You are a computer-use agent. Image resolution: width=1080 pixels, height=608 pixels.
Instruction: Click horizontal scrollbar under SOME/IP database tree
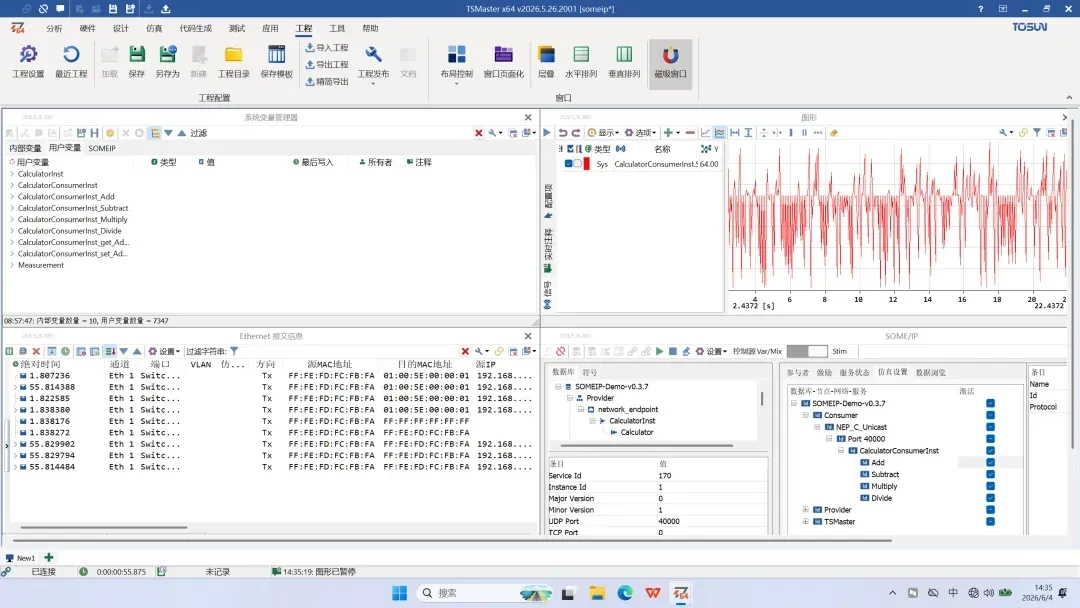(647, 445)
